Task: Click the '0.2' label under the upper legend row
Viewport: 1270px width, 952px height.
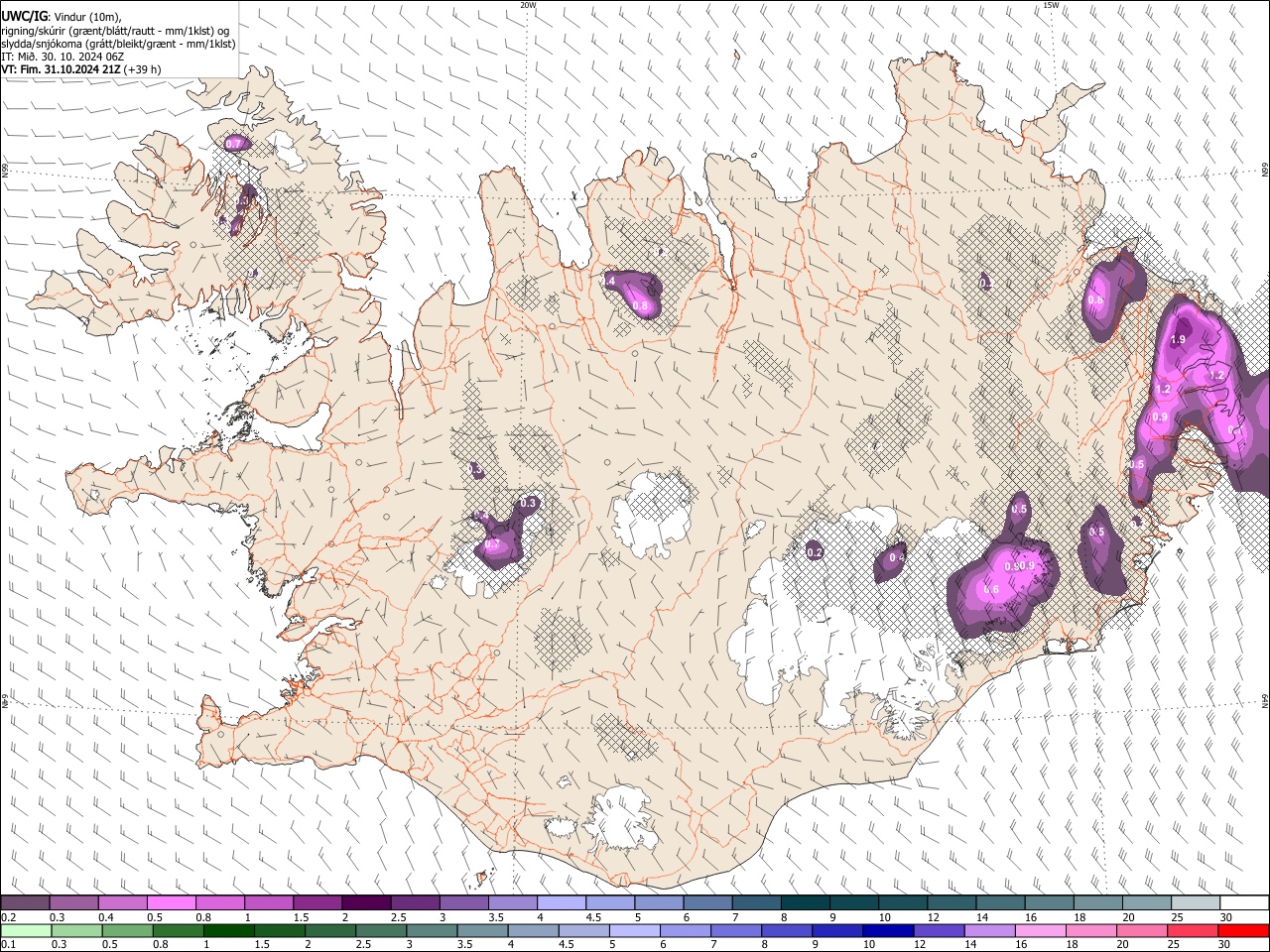Action: pos(8,917)
